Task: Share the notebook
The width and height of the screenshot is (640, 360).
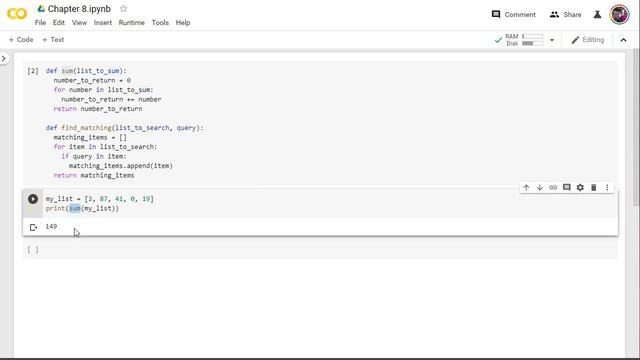Action: pyautogui.click(x=565, y=14)
